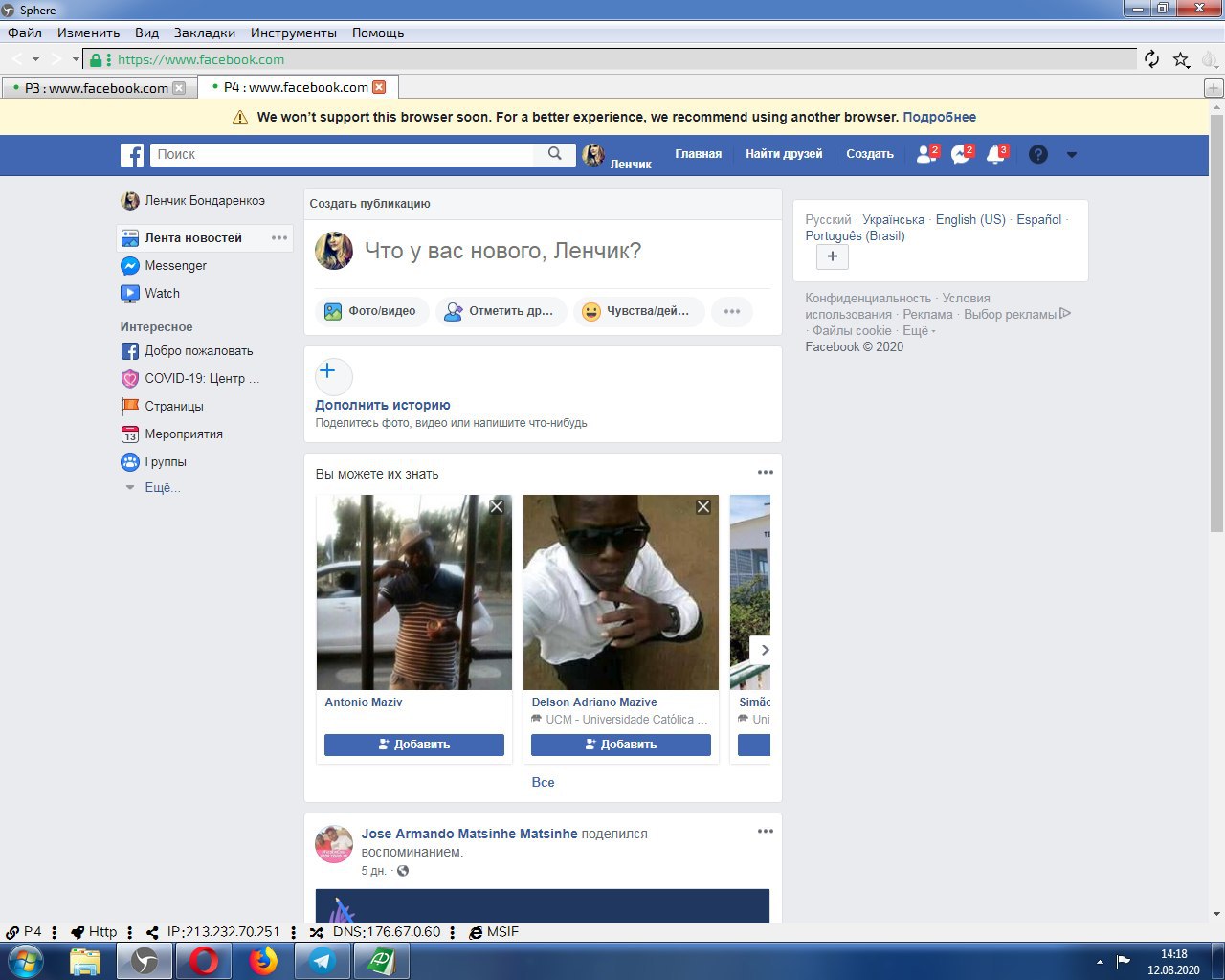
Task: Open Jose Armando Matsinhe Matsinhe profile link
Action: click(469, 834)
